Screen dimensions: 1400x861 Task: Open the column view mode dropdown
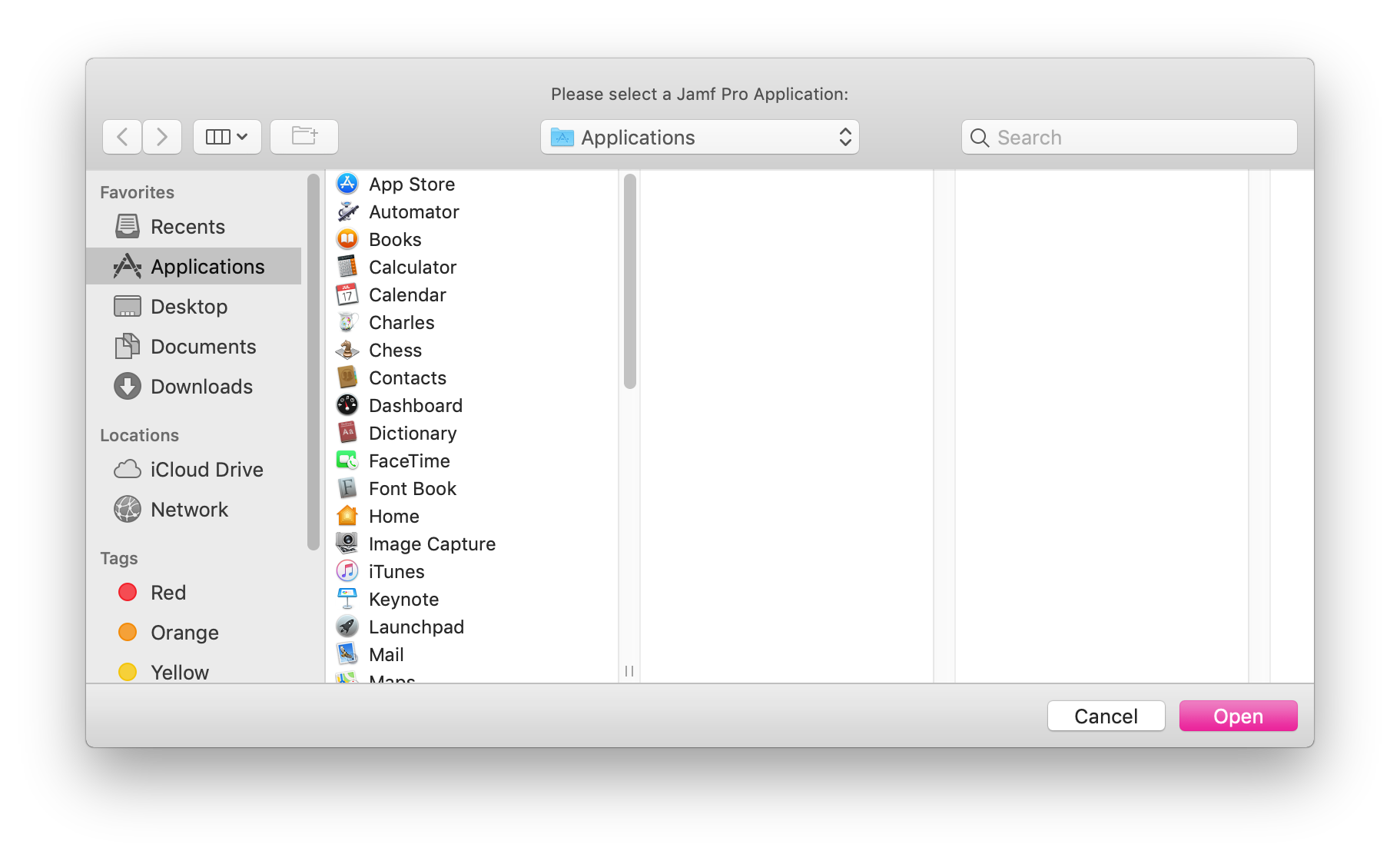[227, 137]
